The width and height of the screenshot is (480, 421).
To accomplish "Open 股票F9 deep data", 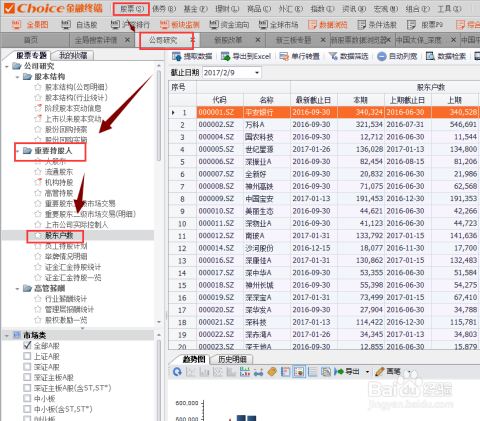I will 425,24.
